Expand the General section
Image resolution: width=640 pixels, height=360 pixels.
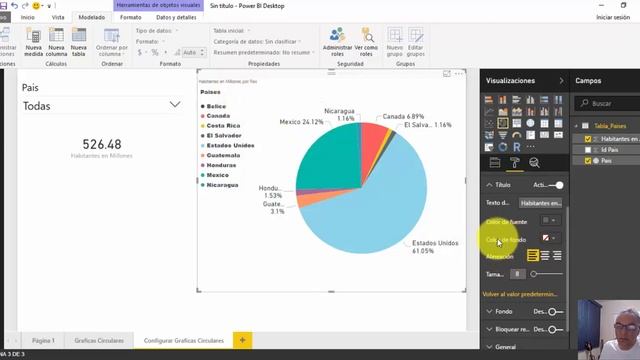[x=489, y=347]
